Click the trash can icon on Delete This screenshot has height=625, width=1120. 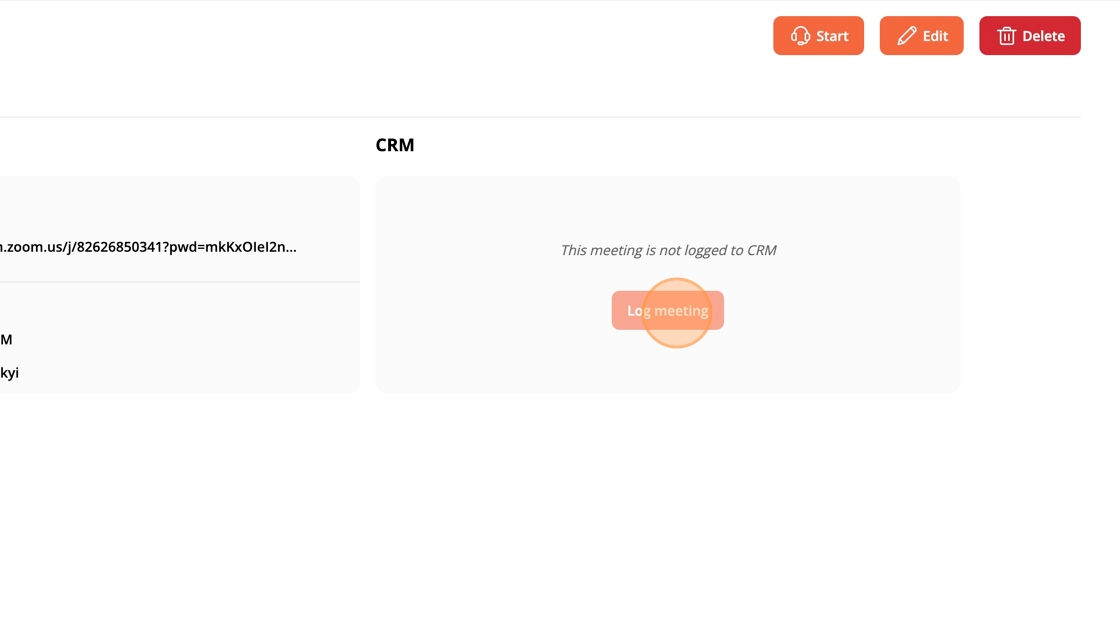click(1006, 36)
